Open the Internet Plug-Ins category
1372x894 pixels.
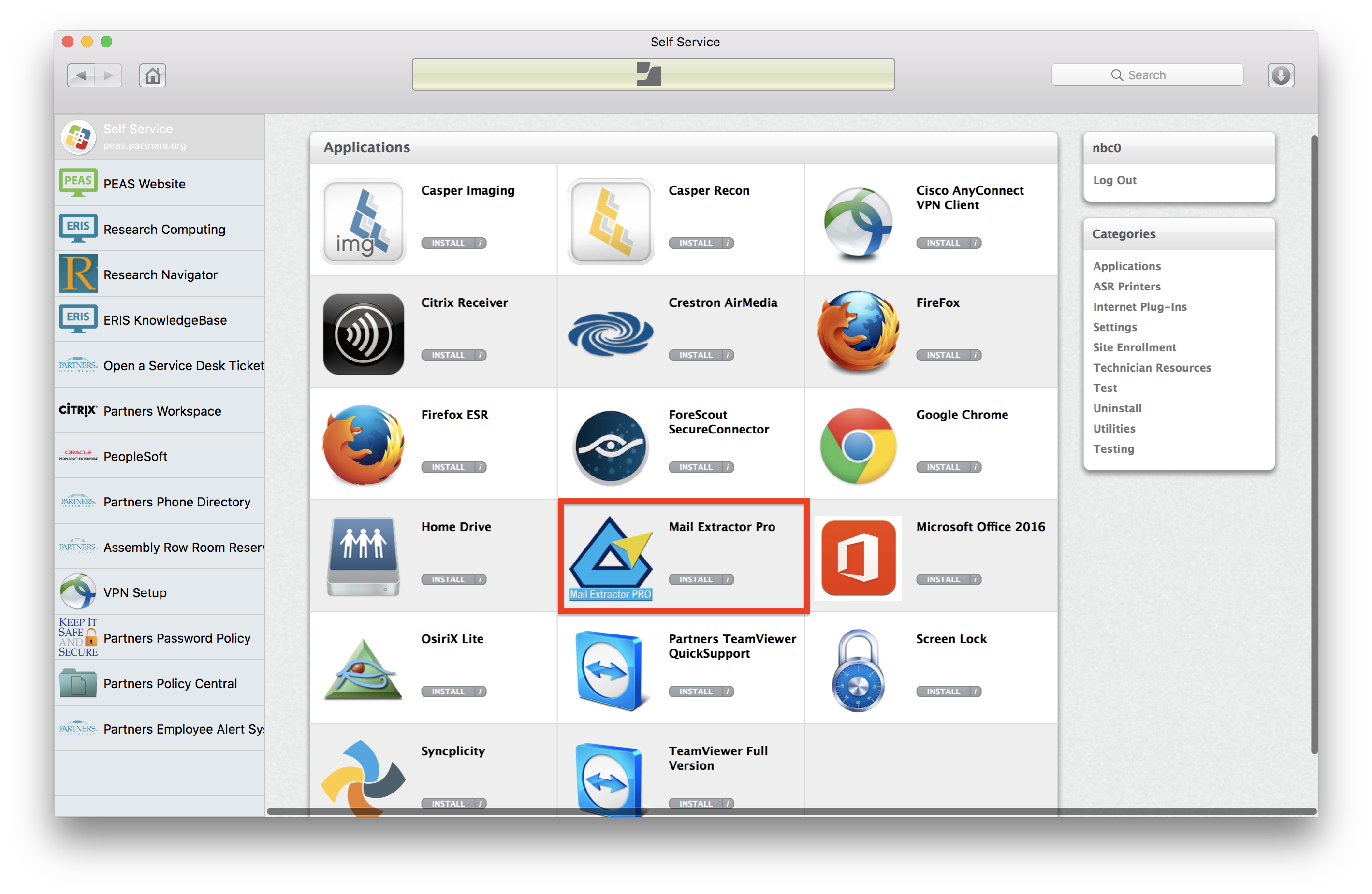(x=1139, y=307)
